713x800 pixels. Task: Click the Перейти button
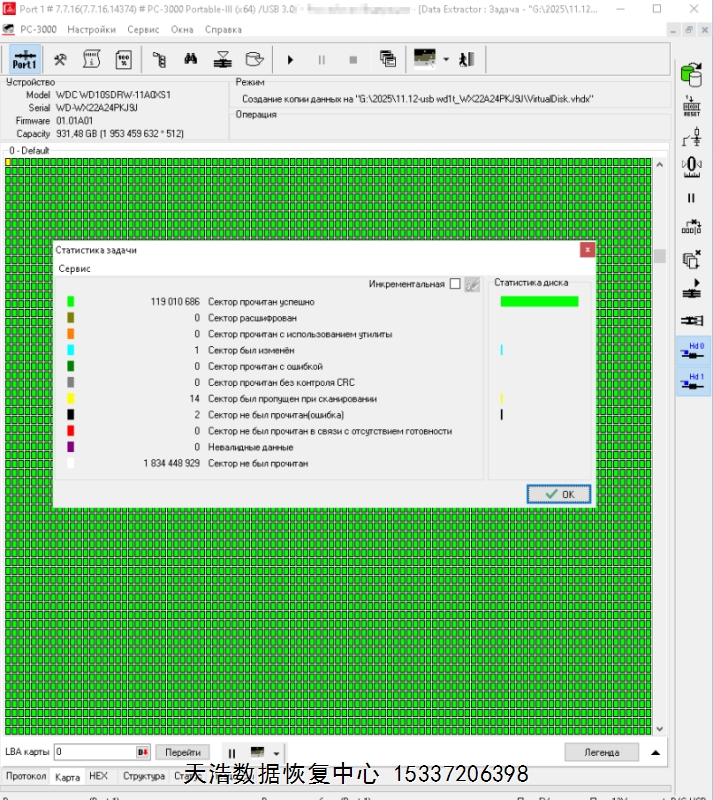(x=183, y=752)
